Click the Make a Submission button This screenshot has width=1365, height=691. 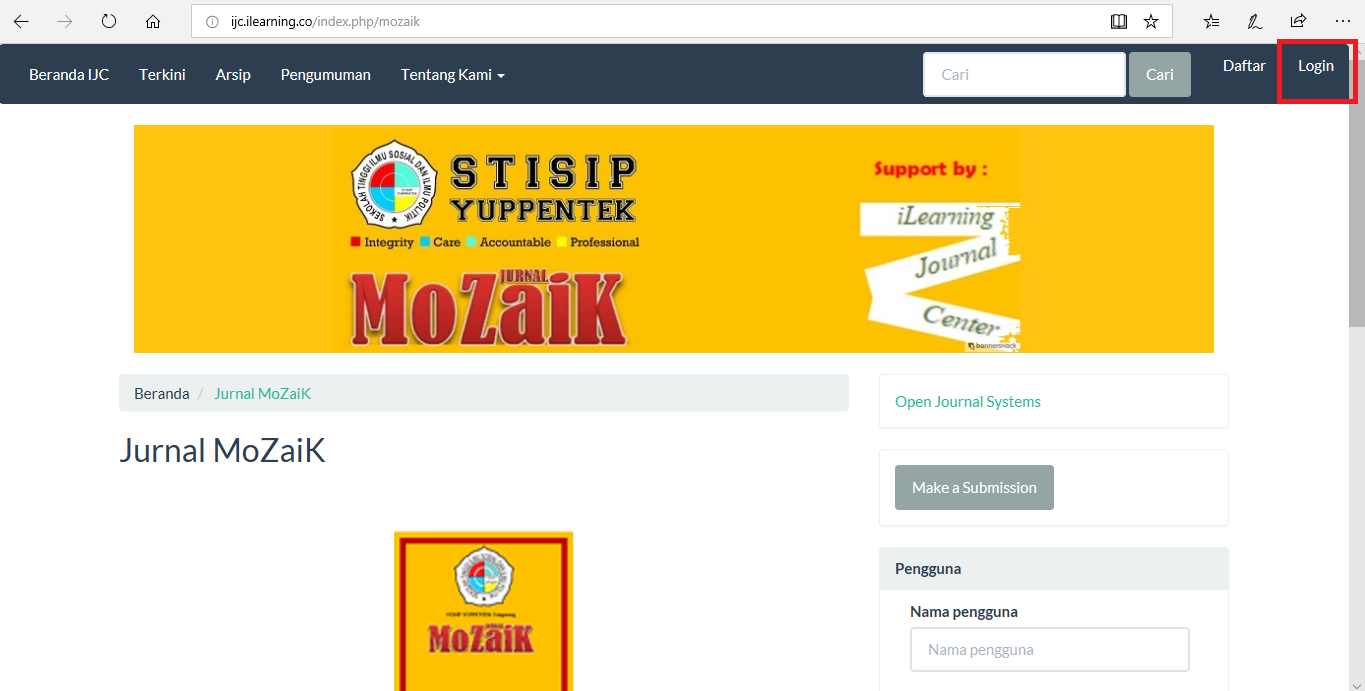(x=974, y=488)
